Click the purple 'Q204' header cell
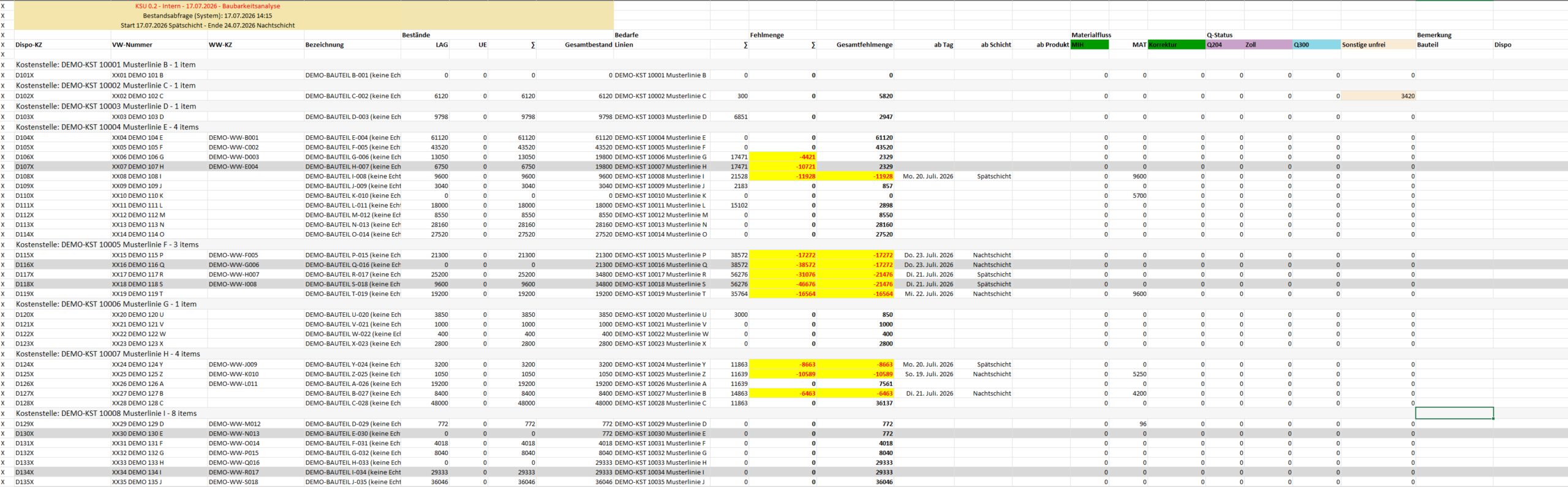 point(1224,45)
